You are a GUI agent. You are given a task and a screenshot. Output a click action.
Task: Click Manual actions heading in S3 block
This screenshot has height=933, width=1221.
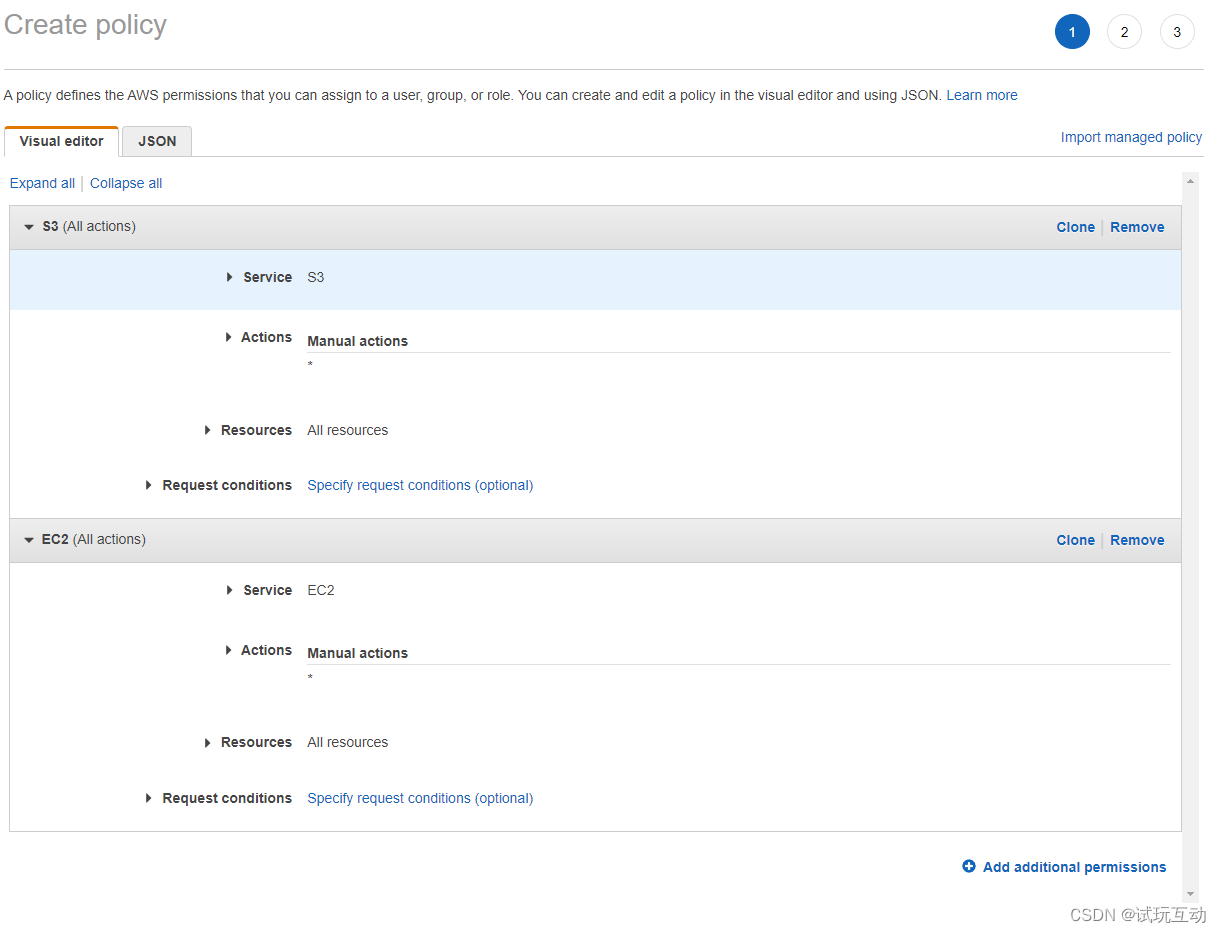tap(357, 341)
